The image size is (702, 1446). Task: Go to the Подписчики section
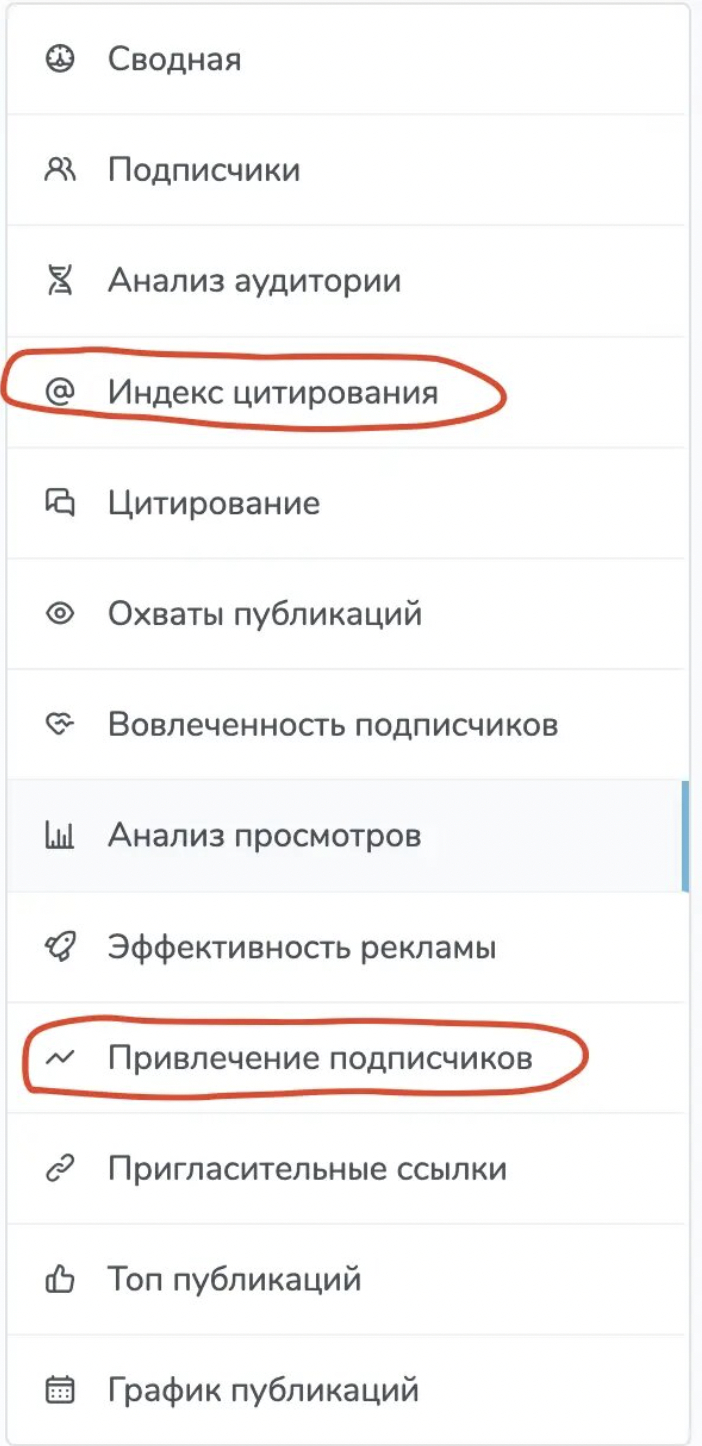204,170
